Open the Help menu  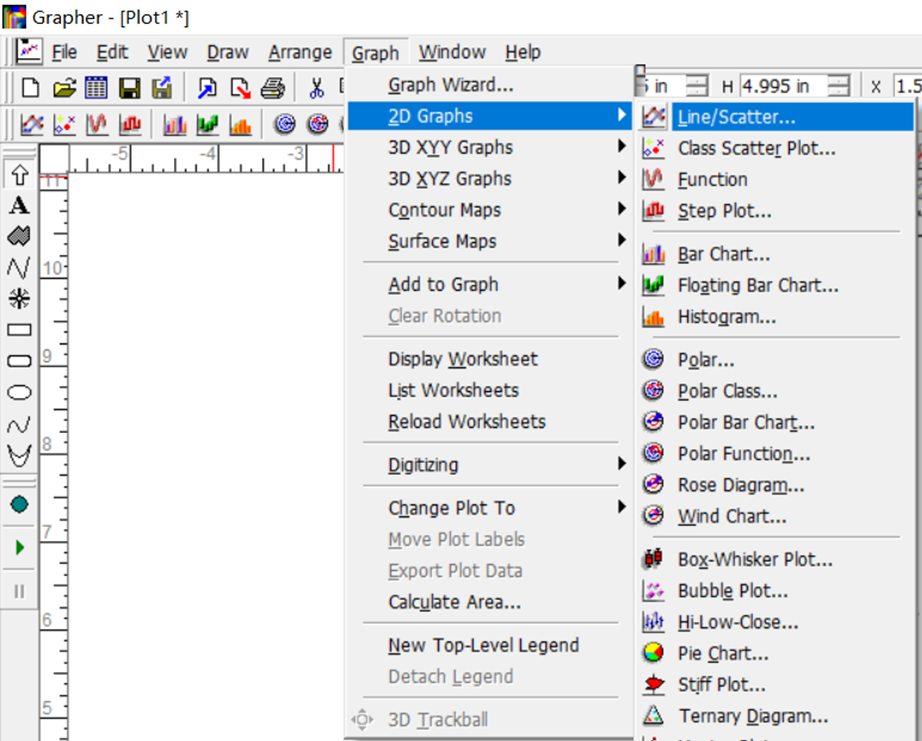coord(523,52)
